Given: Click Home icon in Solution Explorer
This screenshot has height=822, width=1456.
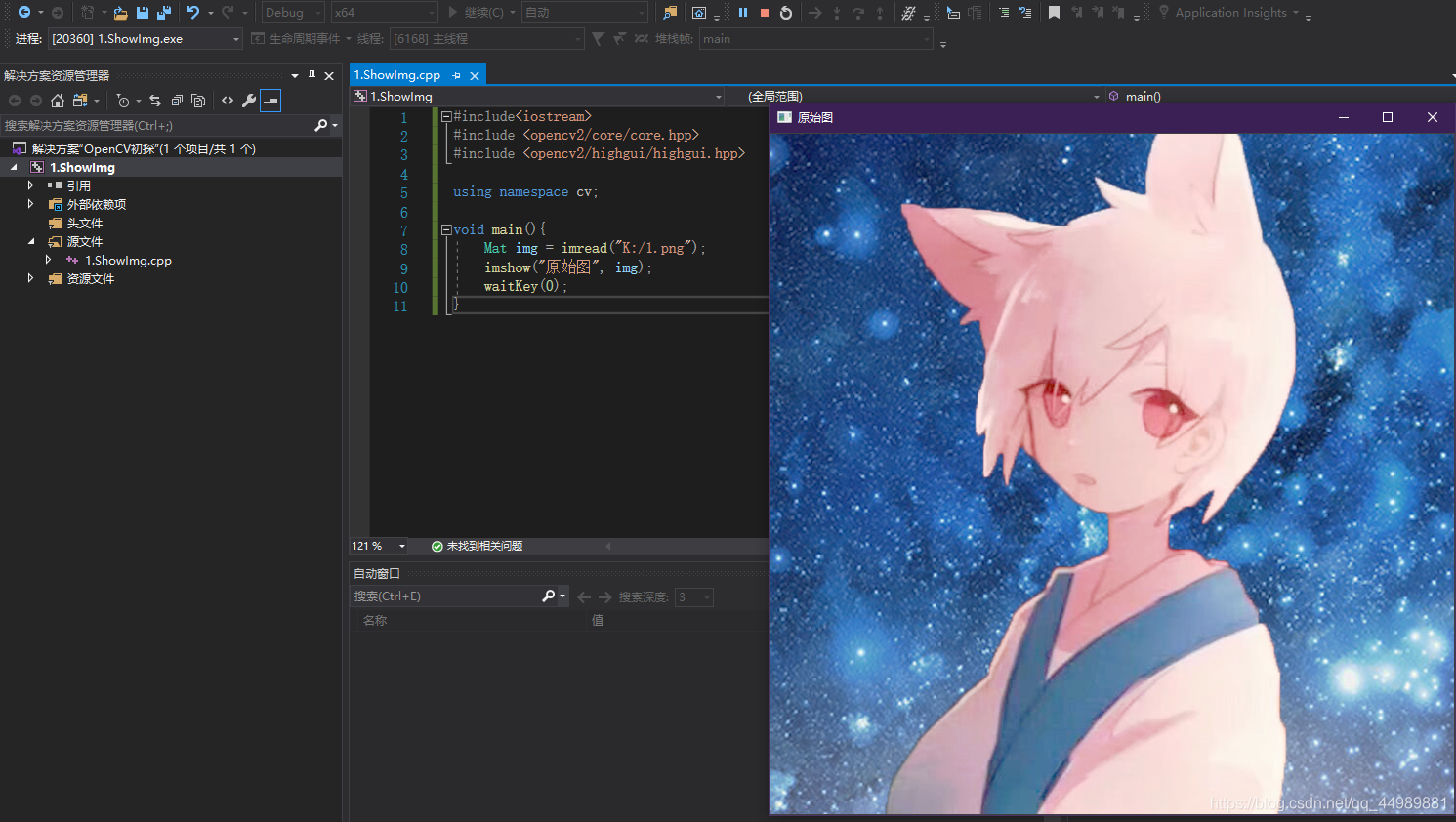Looking at the screenshot, I should tap(58, 101).
